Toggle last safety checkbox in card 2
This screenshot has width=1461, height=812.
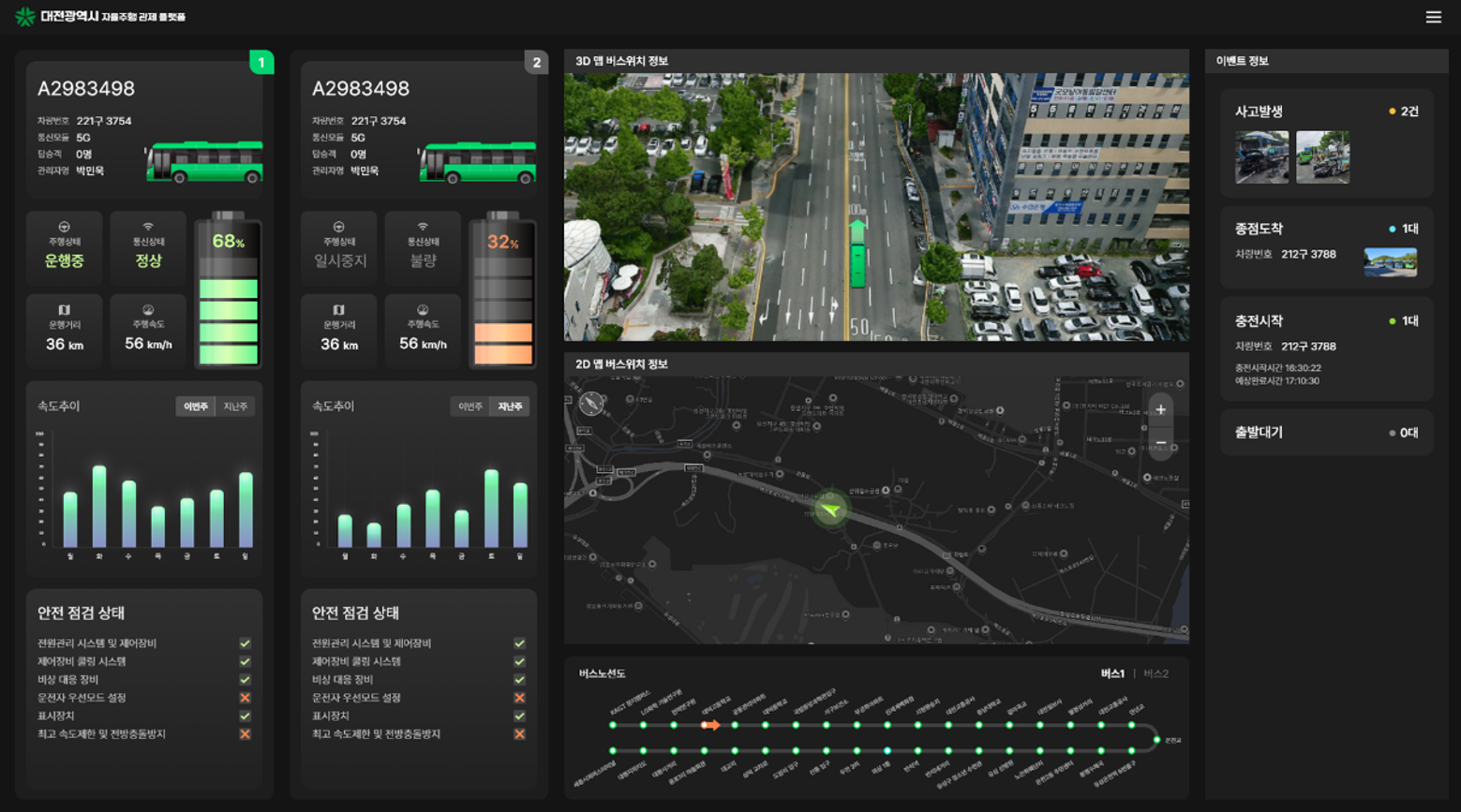519,734
